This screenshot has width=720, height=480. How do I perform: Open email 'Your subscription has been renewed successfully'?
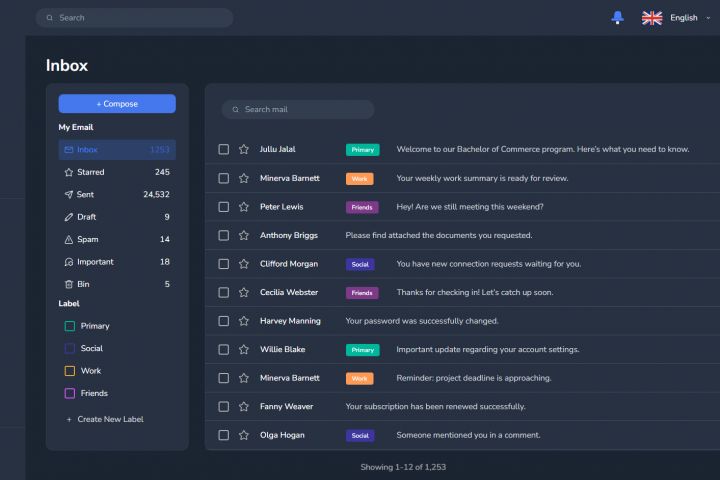(x=435, y=407)
